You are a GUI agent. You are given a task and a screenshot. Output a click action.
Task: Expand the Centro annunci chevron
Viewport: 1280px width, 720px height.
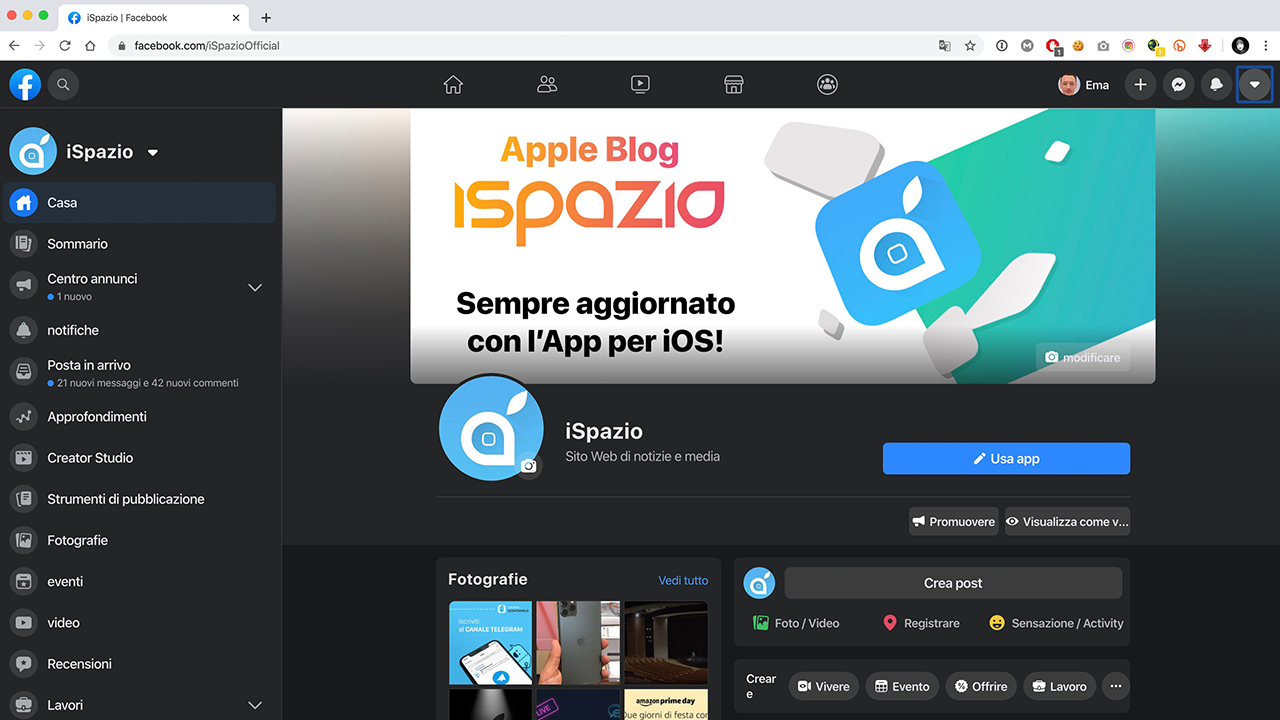[x=255, y=287]
